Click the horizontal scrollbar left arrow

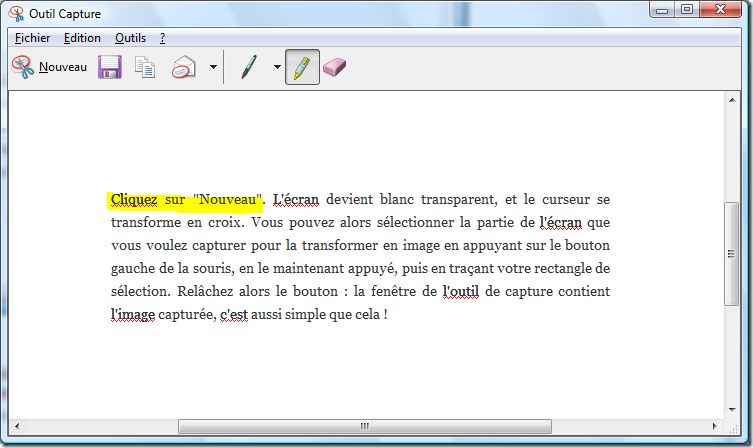(17, 426)
